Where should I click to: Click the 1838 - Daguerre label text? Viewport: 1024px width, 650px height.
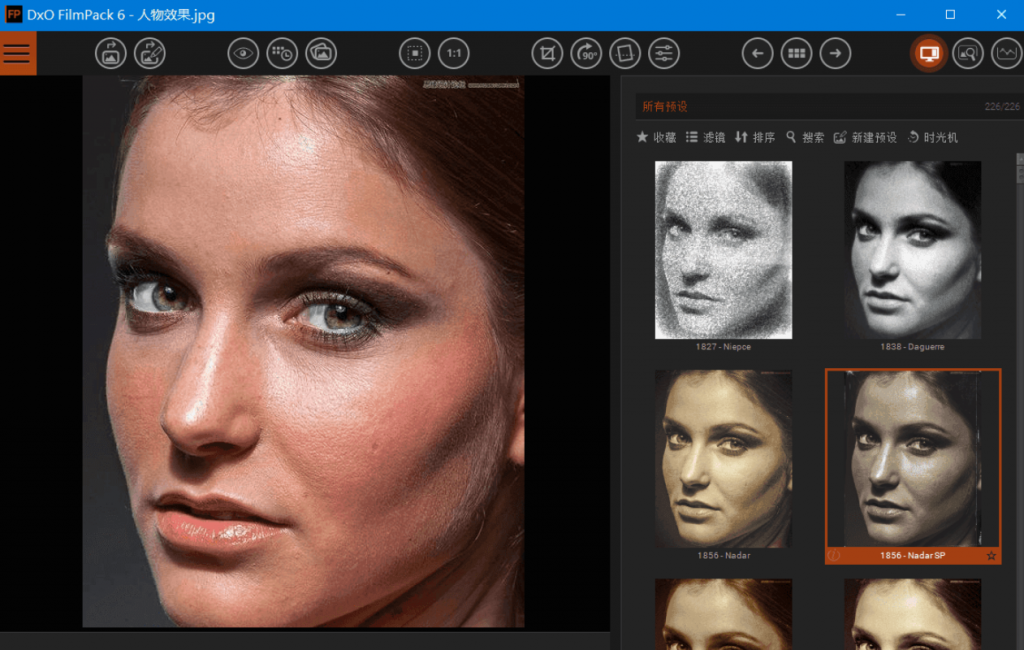click(912, 347)
